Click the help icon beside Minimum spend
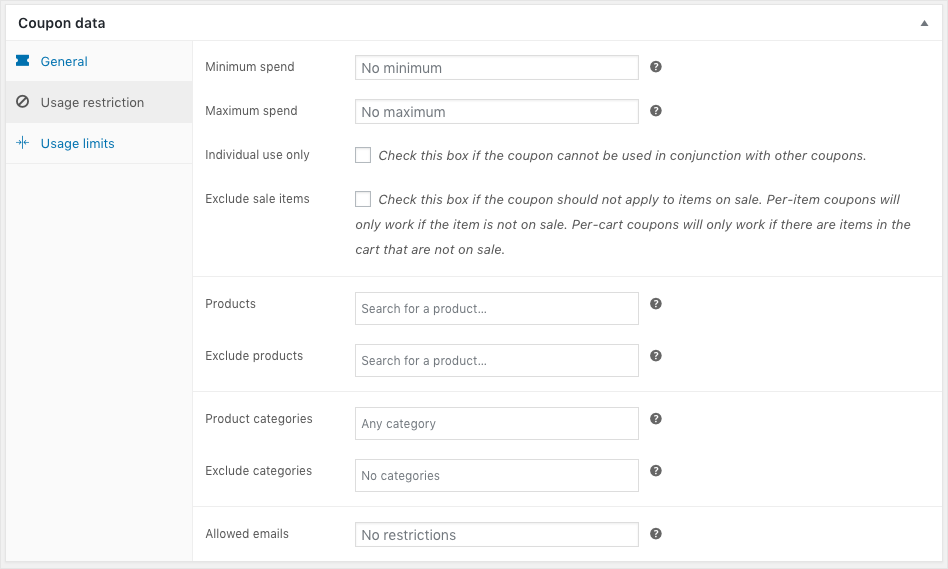Viewport: 948px width, 569px height. coord(656,67)
